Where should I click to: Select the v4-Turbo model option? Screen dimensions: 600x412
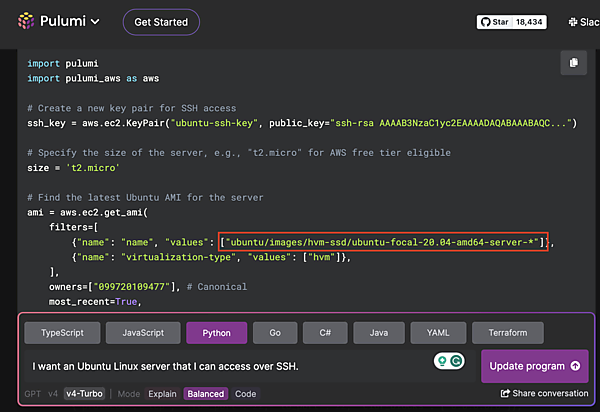(x=86, y=394)
